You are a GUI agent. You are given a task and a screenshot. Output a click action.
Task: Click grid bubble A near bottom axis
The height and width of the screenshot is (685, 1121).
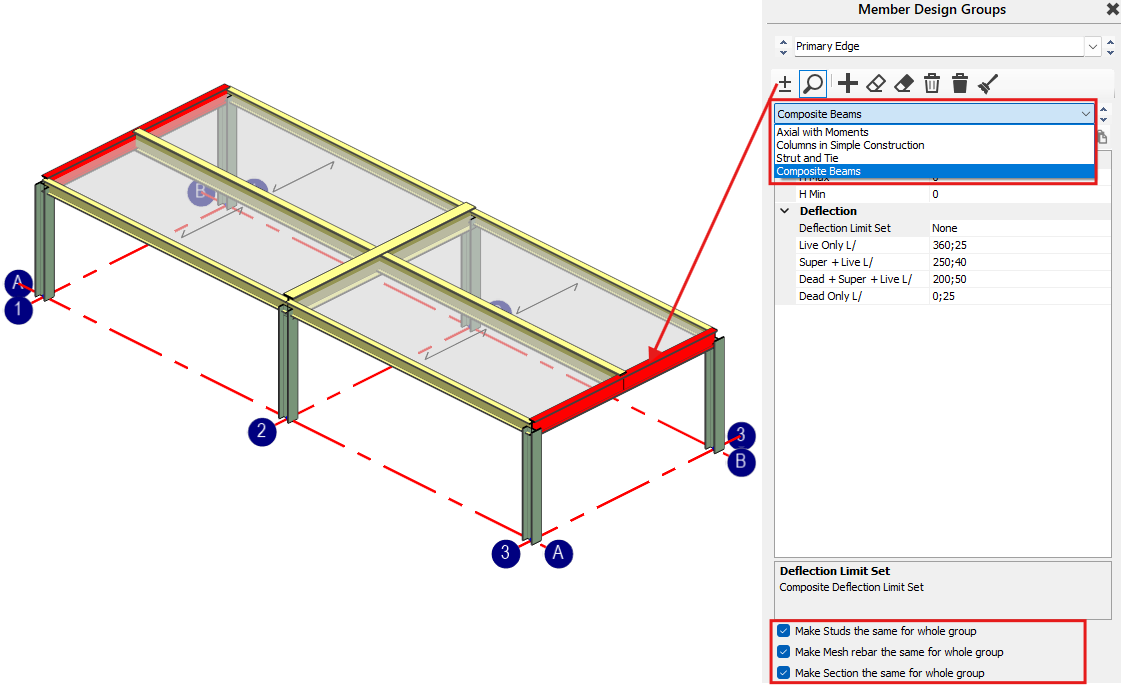558,553
